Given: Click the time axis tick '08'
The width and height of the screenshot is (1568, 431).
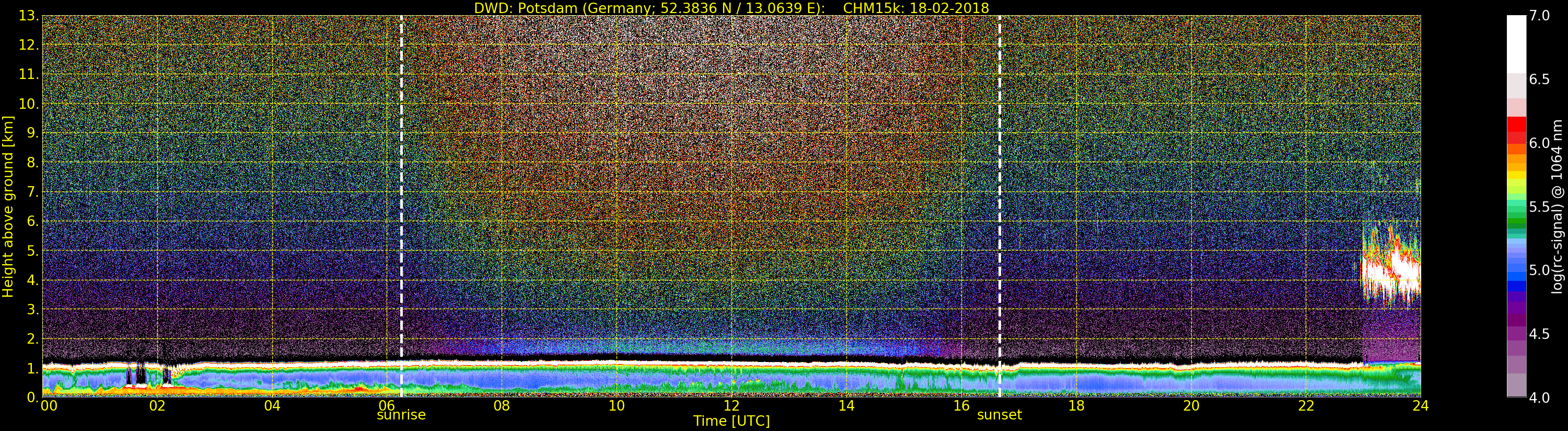Looking at the screenshot, I should point(502,405).
